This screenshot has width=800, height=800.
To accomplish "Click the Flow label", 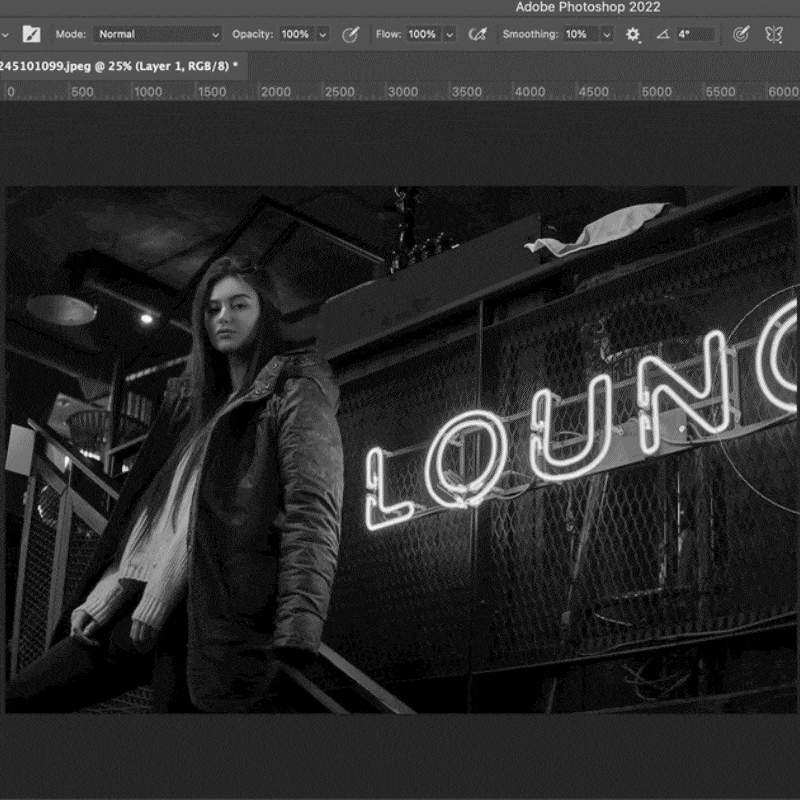I will pyautogui.click(x=388, y=34).
